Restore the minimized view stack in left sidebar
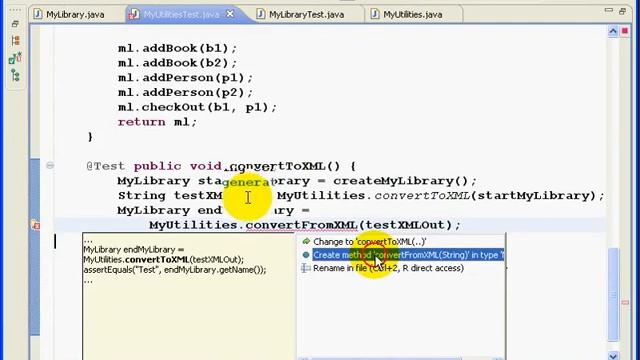Screen dimensions: 640x360 (x=15, y=24)
